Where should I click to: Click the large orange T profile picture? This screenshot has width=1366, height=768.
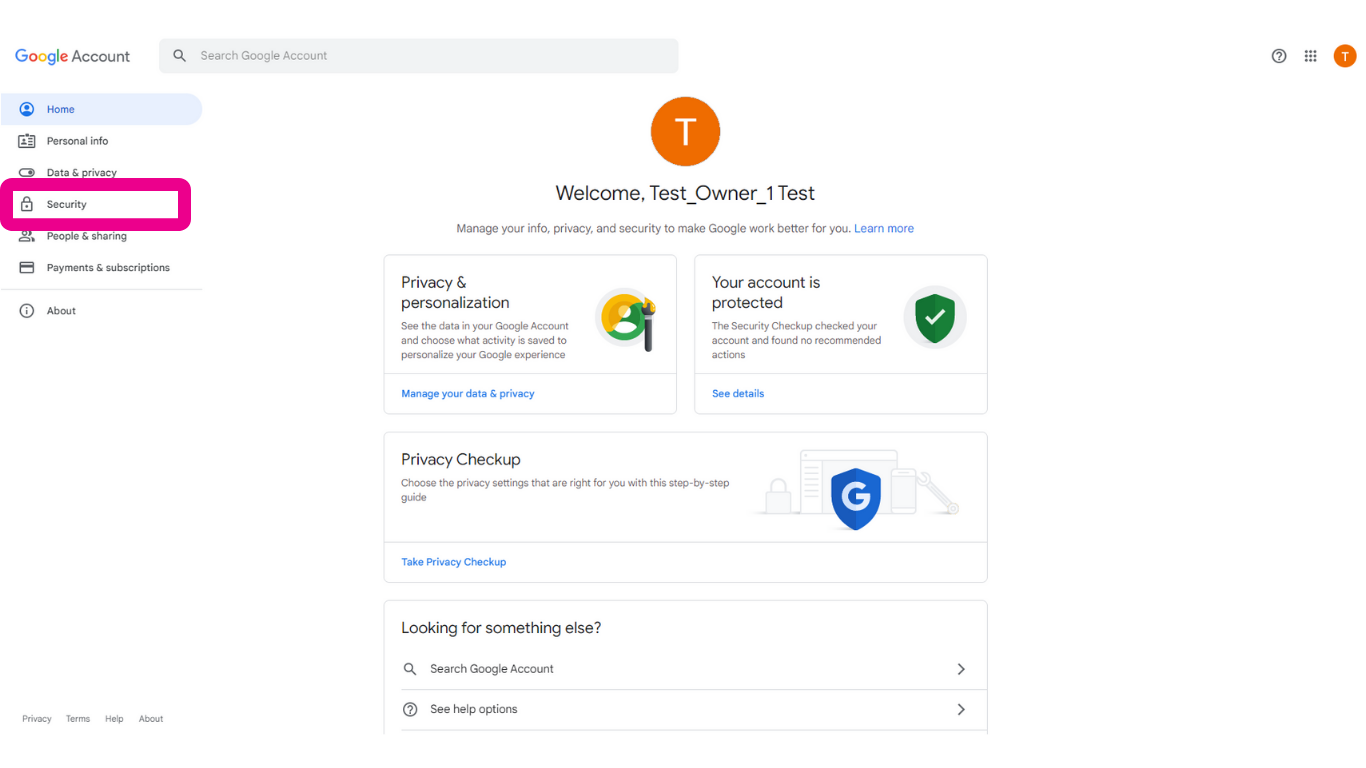coord(685,131)
